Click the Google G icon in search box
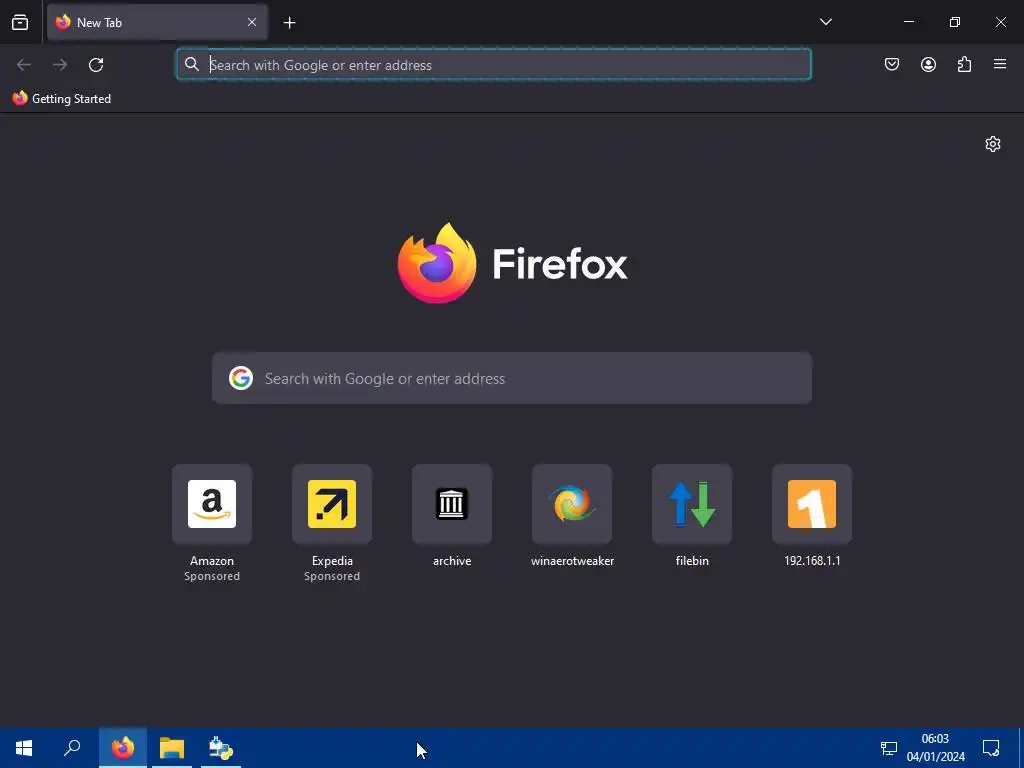The width and height of the screenshot is (1024, 768). pyautogui.click(x=241, y=378)
